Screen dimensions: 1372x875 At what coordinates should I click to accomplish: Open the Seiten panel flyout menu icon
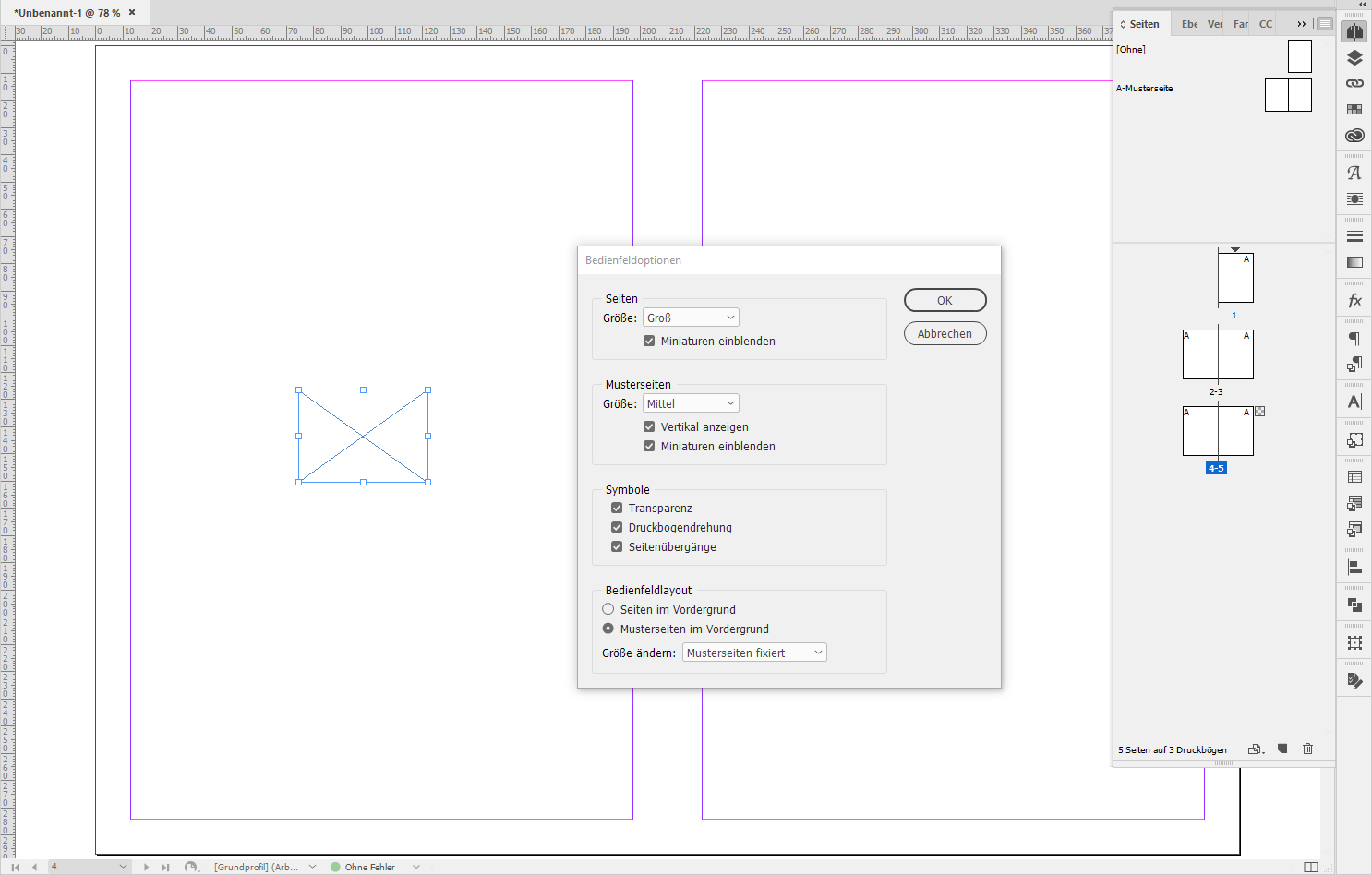[1325, 24]
